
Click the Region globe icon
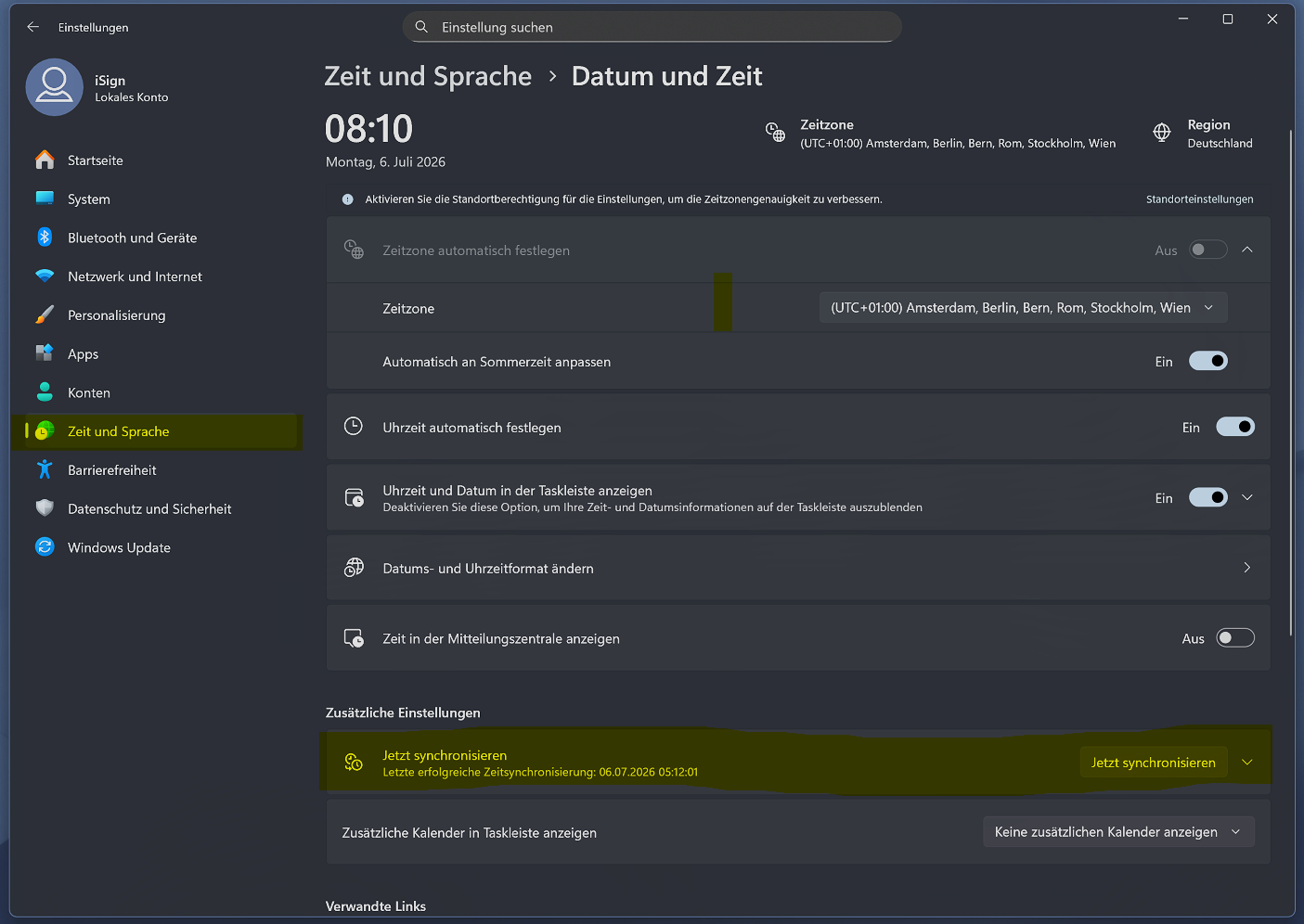tap(1162, 133)
